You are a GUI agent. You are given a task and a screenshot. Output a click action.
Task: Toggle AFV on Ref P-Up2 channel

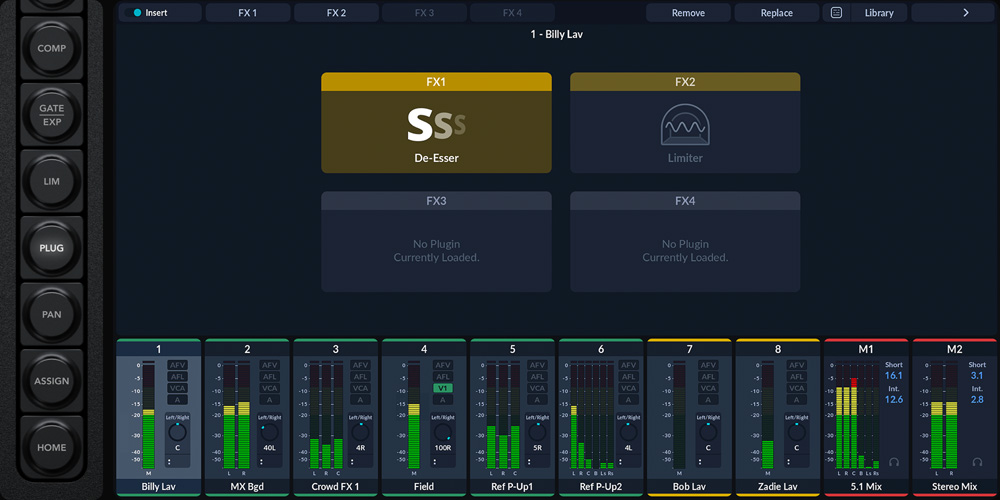[x=628, y=365]
